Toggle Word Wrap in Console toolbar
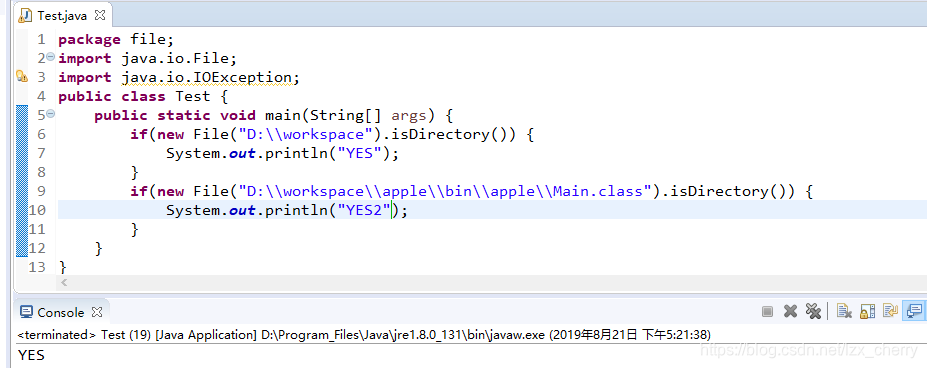The image size is (927, 368). 890,311
